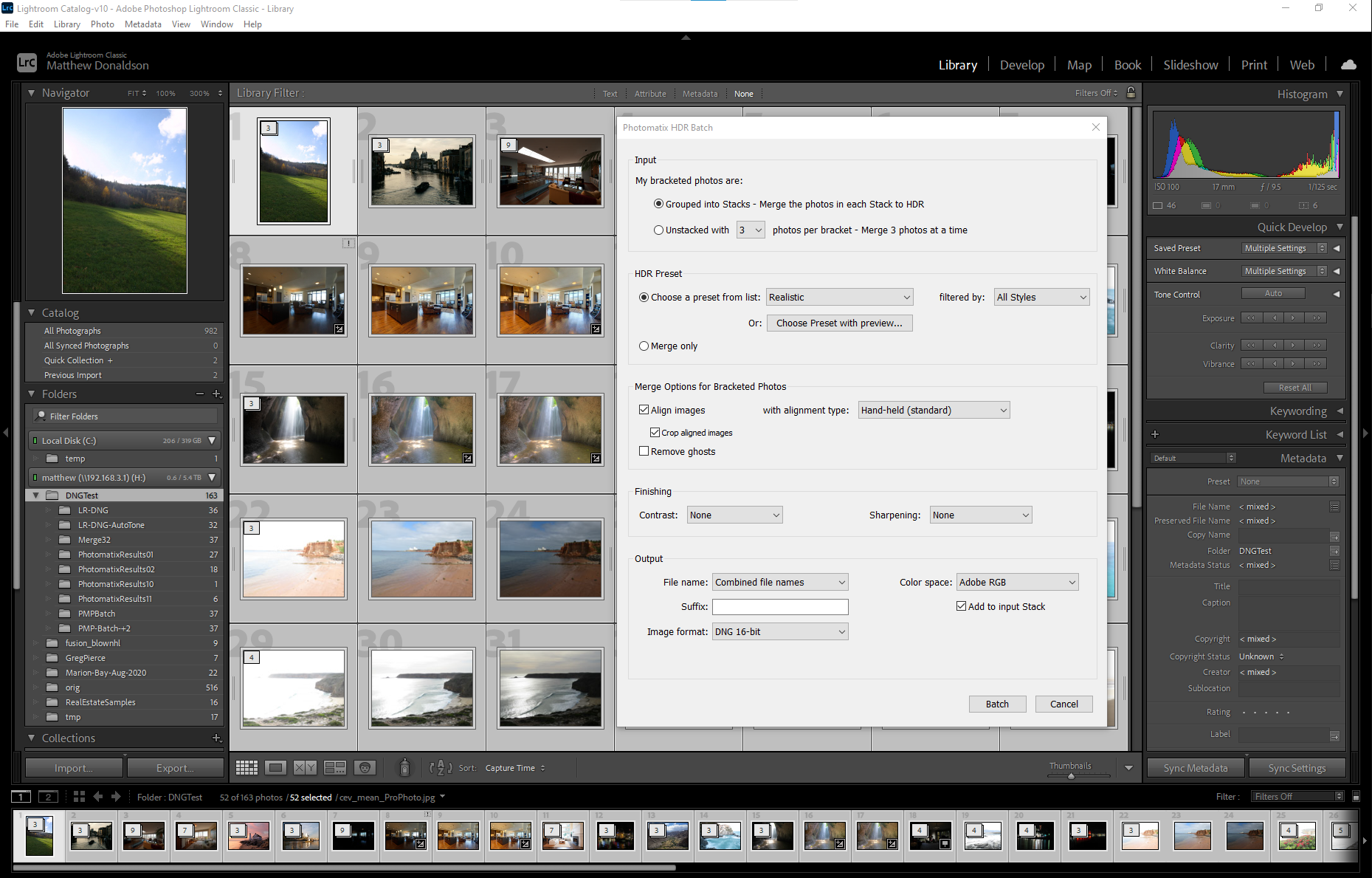Click the Batch button
The height and width of the screenshot is (878, 1372).
pos(997,704)
